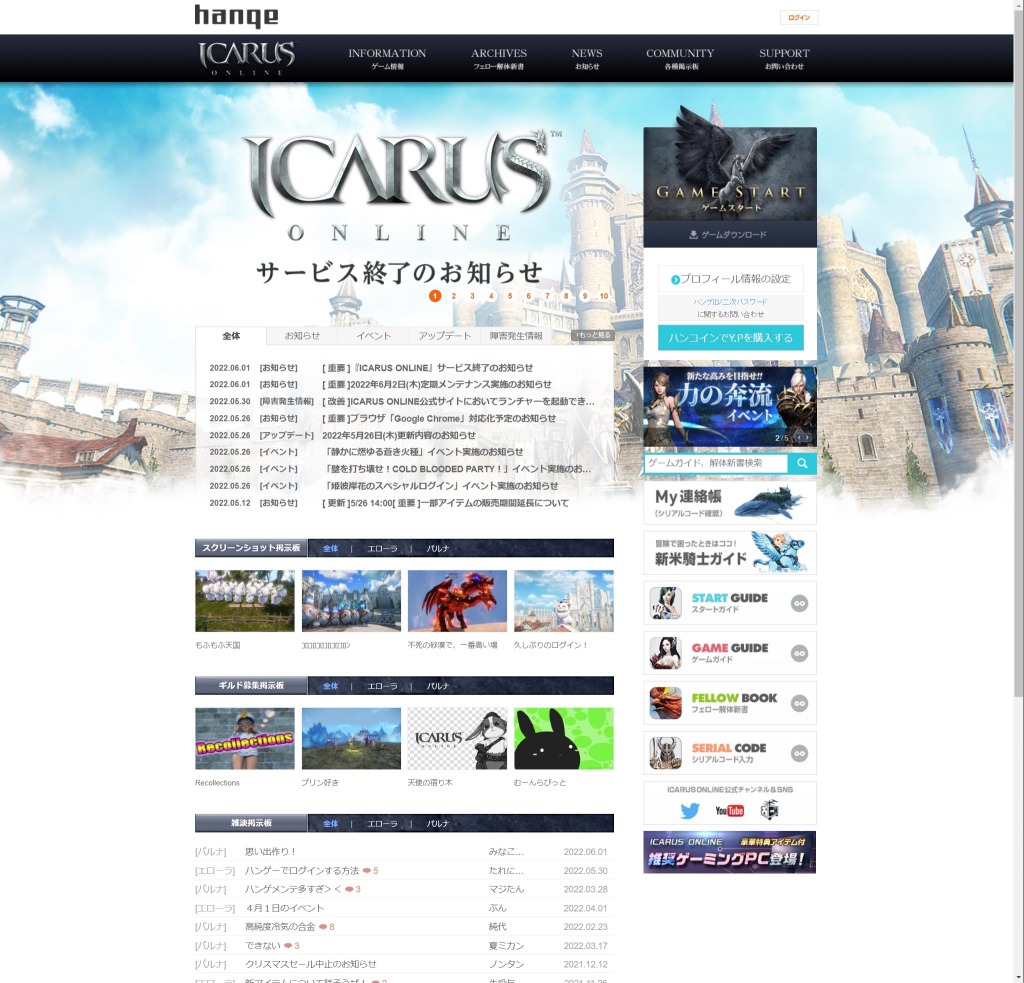Open the COMMUNITY menu

point(680,58)
